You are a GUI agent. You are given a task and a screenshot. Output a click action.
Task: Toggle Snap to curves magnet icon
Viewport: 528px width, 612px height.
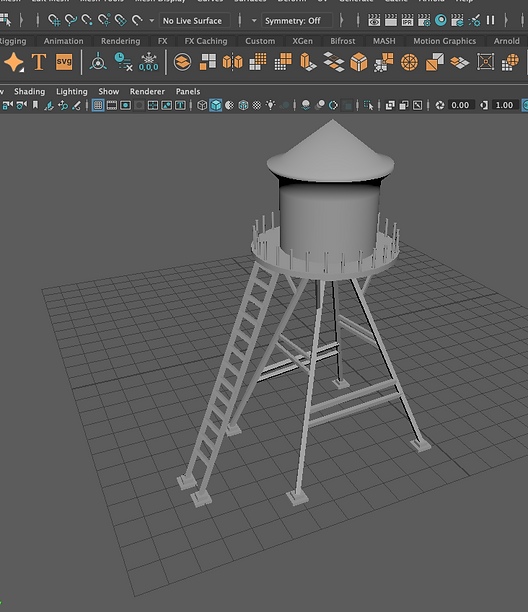click(x=70, y=20)
